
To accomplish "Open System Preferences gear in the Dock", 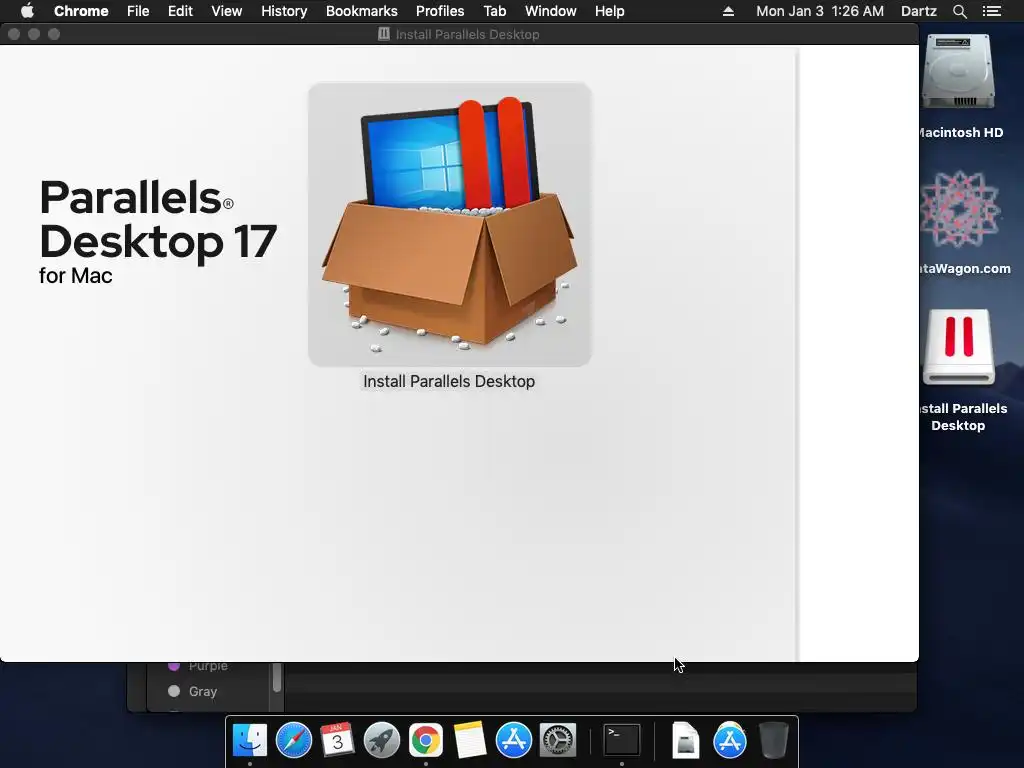I will (558, 741).
